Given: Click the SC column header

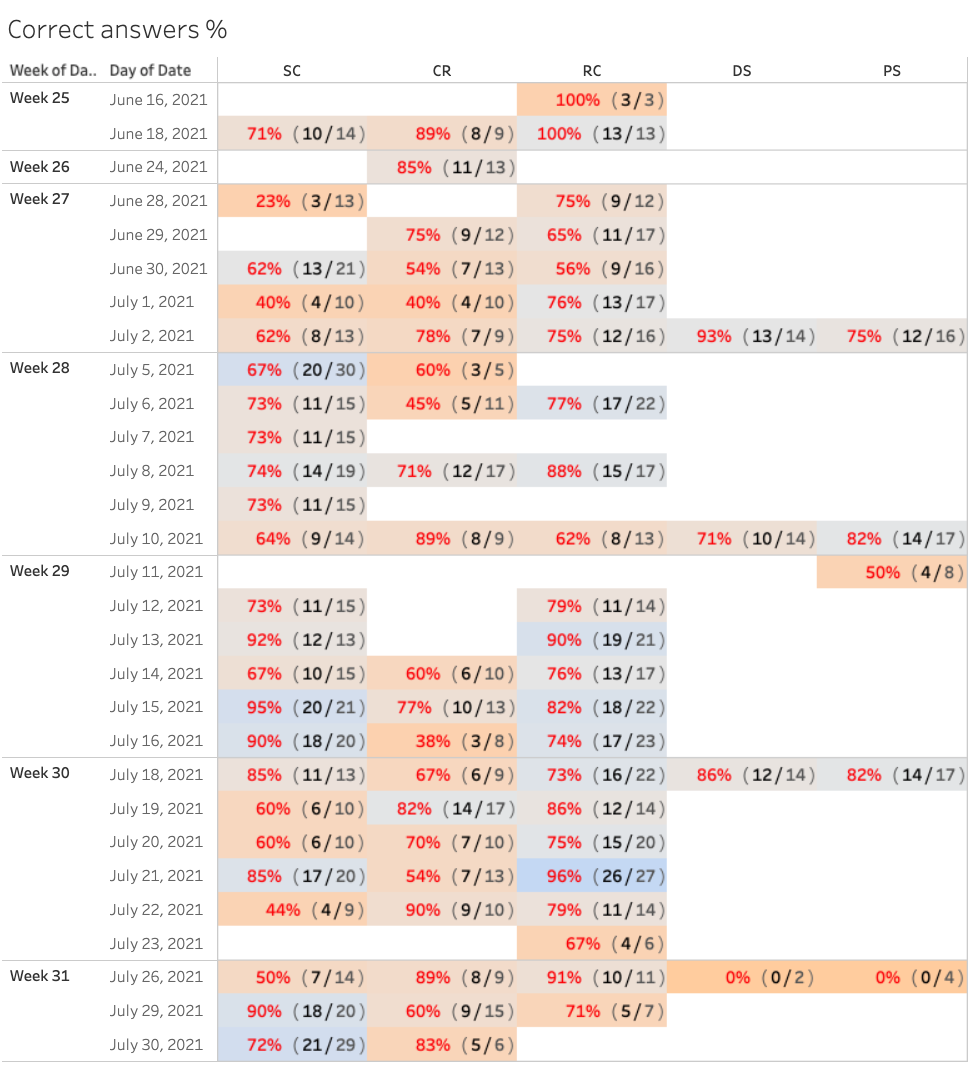Looking at the screenshot, I should (292, 70).
